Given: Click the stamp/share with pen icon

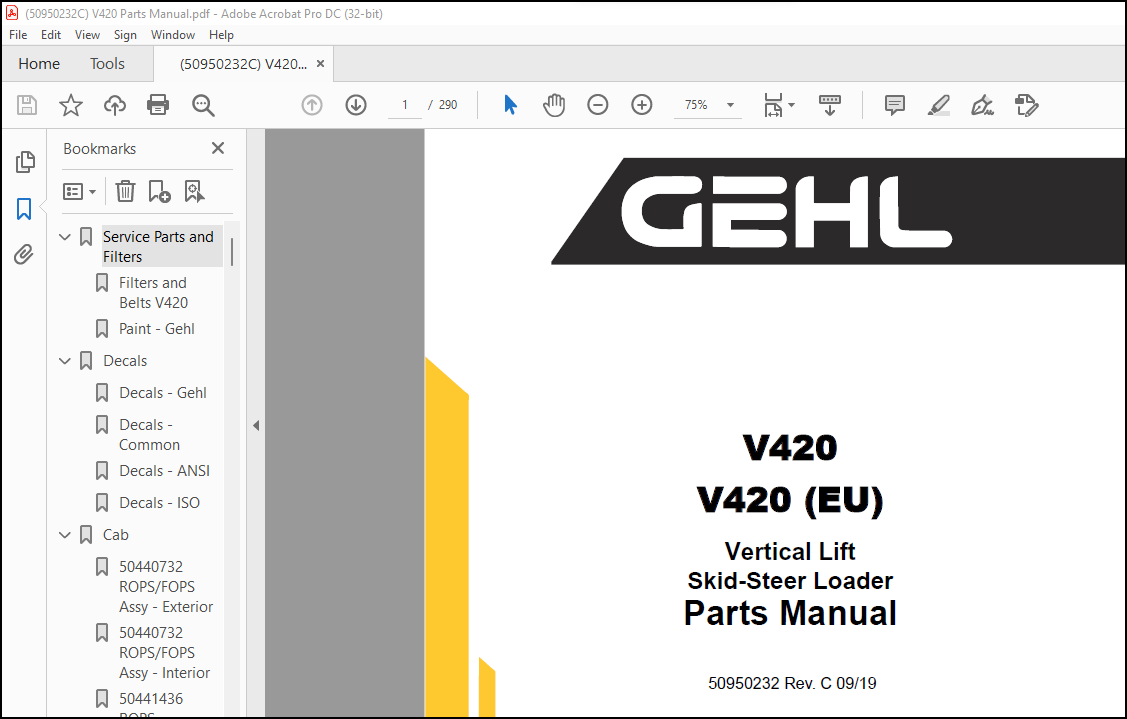Looking at the screenshot, I should coord(1026,105).
